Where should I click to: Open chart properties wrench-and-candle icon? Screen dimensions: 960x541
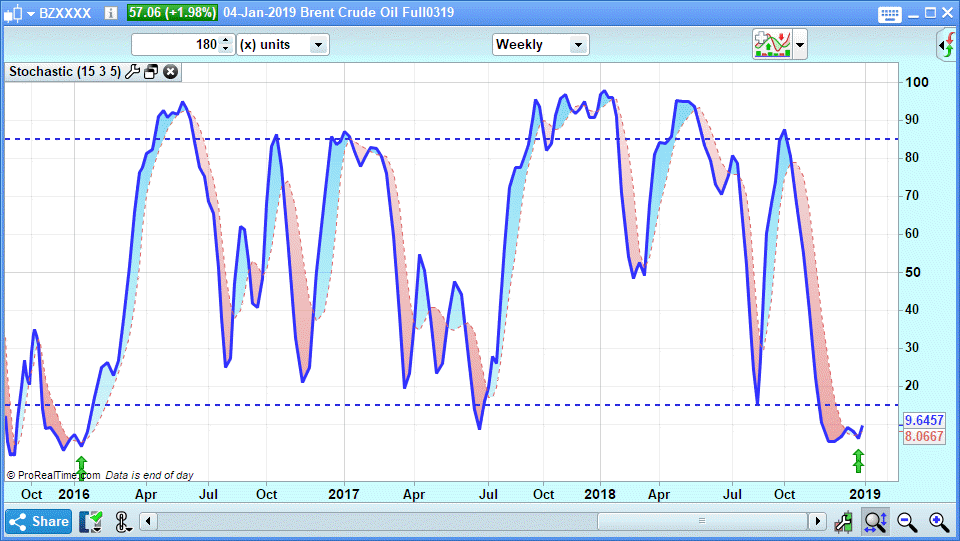tap(844, 522)
